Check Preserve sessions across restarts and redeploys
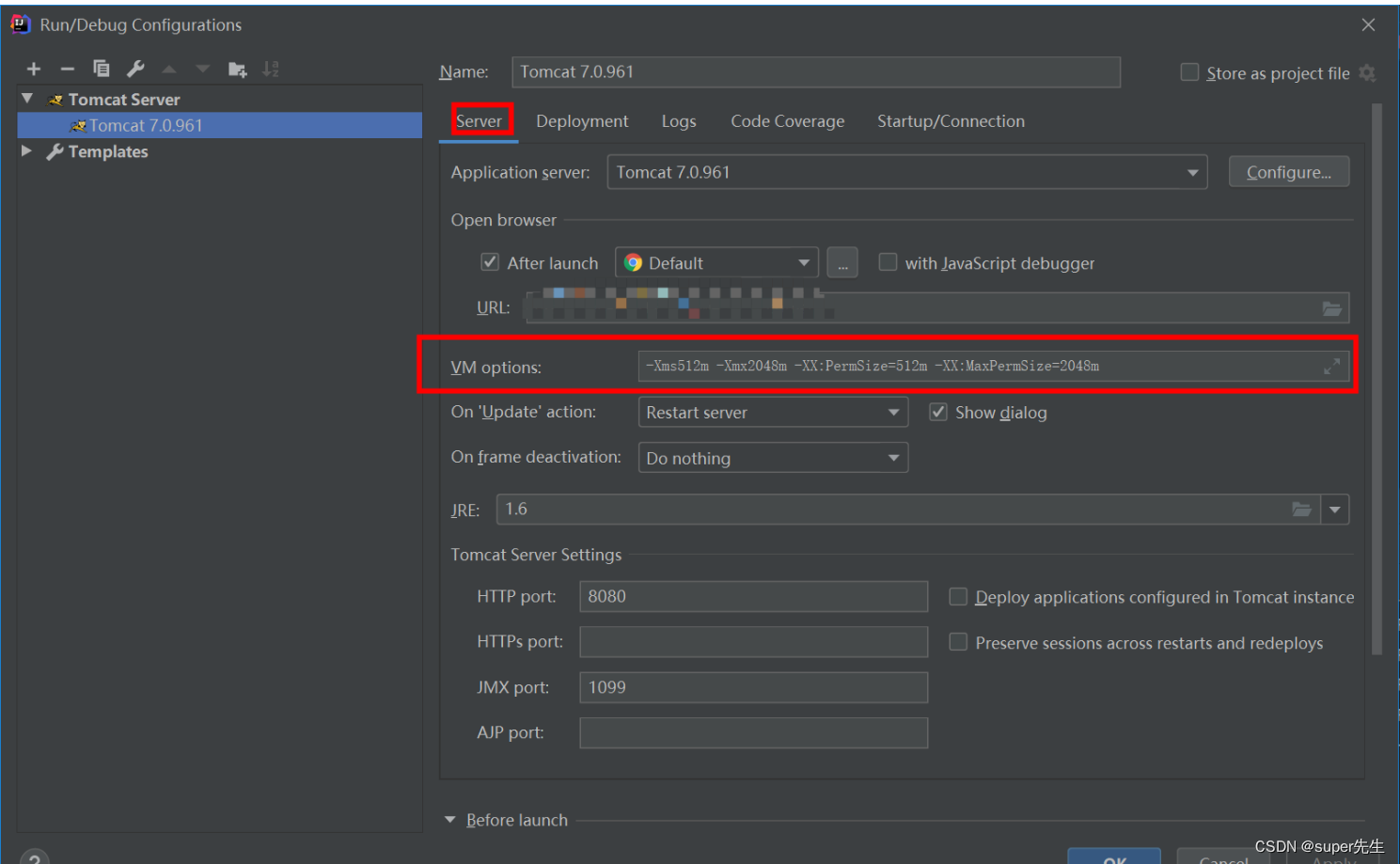The height and width of the screenshot is (864, 1400). (x=958, y=642)
